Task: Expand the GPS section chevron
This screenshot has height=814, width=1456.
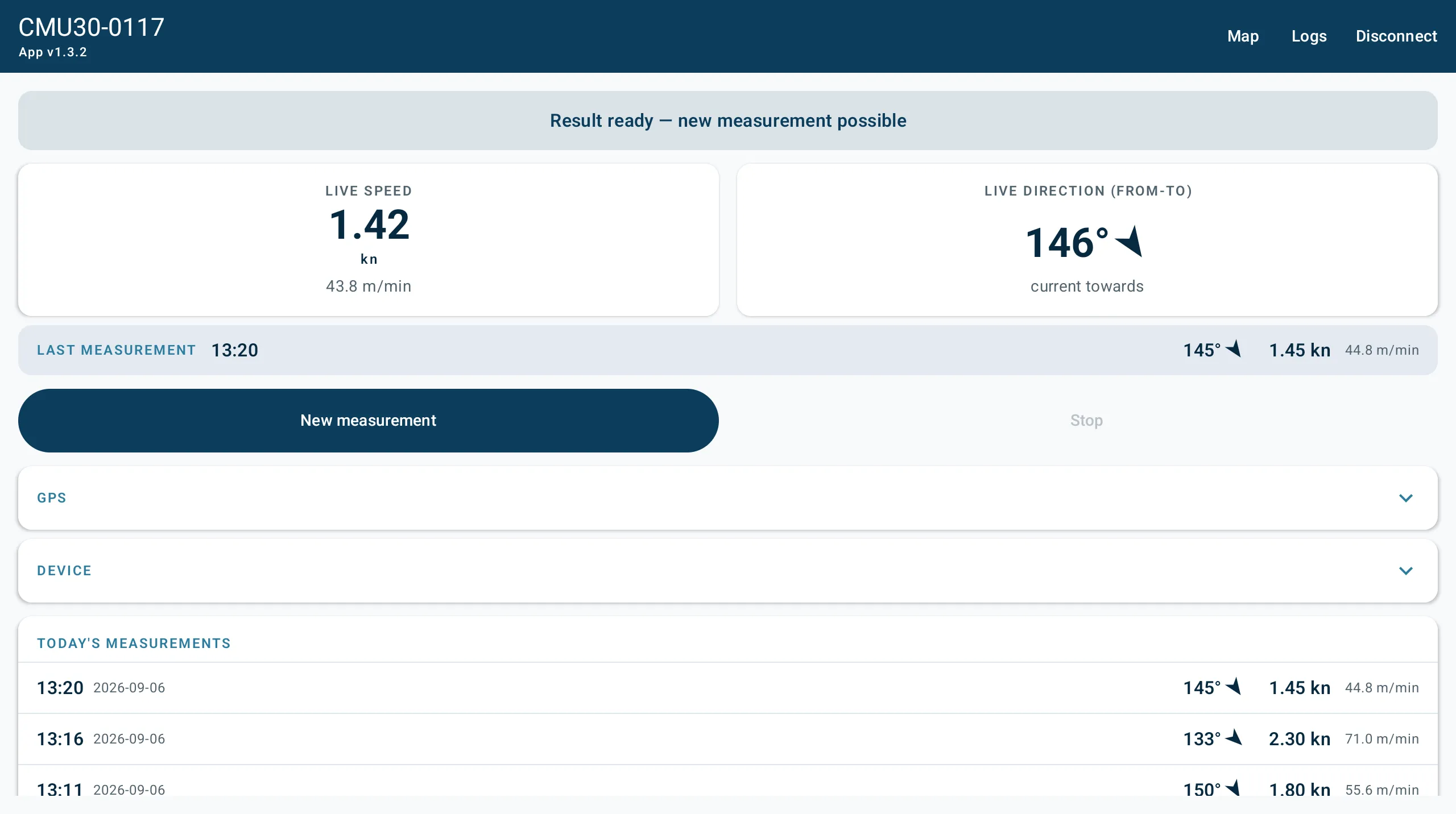Action: click(x=1406, y=498)
